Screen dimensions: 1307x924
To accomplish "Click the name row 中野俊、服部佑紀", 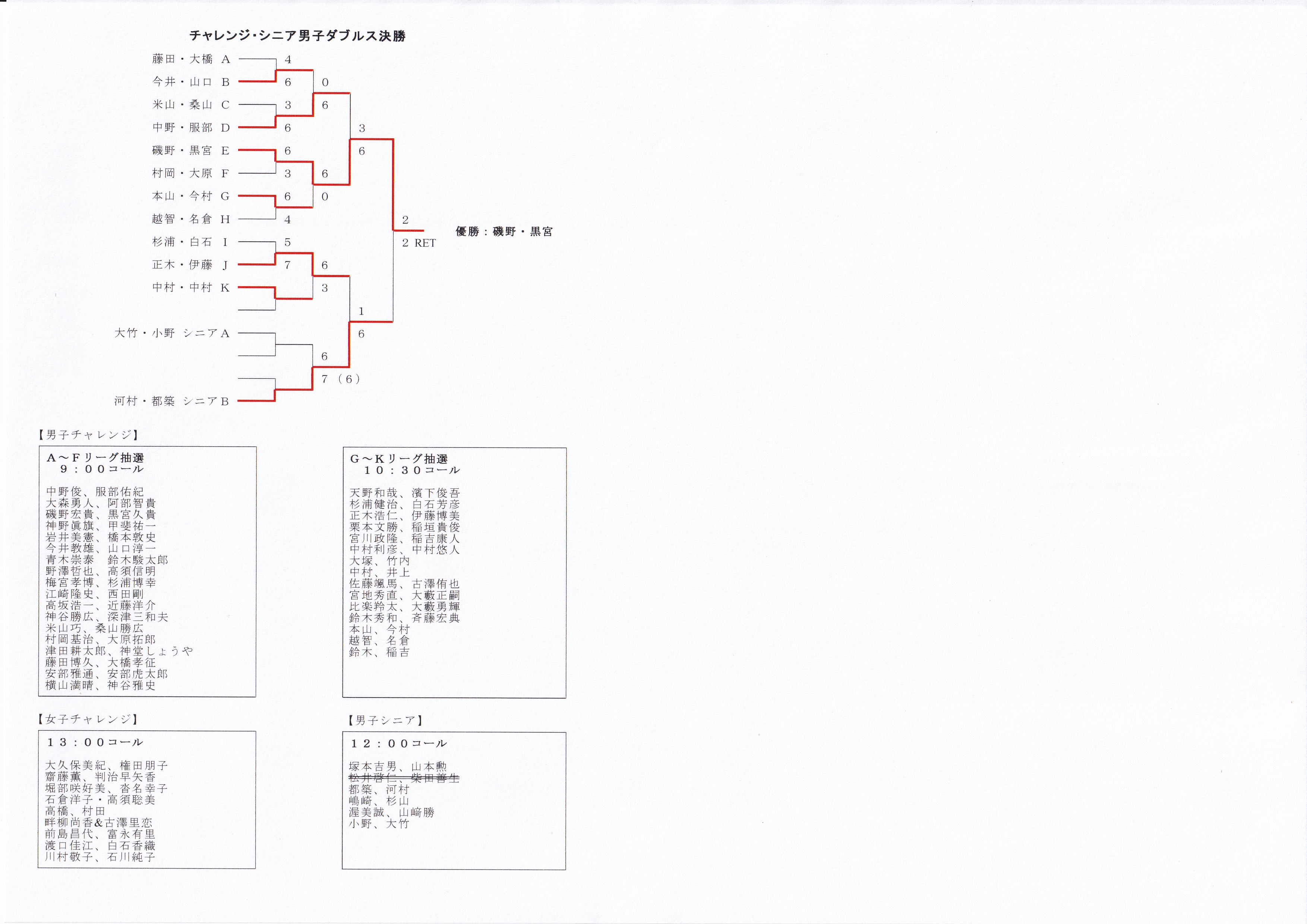I will tap(95, 491).
